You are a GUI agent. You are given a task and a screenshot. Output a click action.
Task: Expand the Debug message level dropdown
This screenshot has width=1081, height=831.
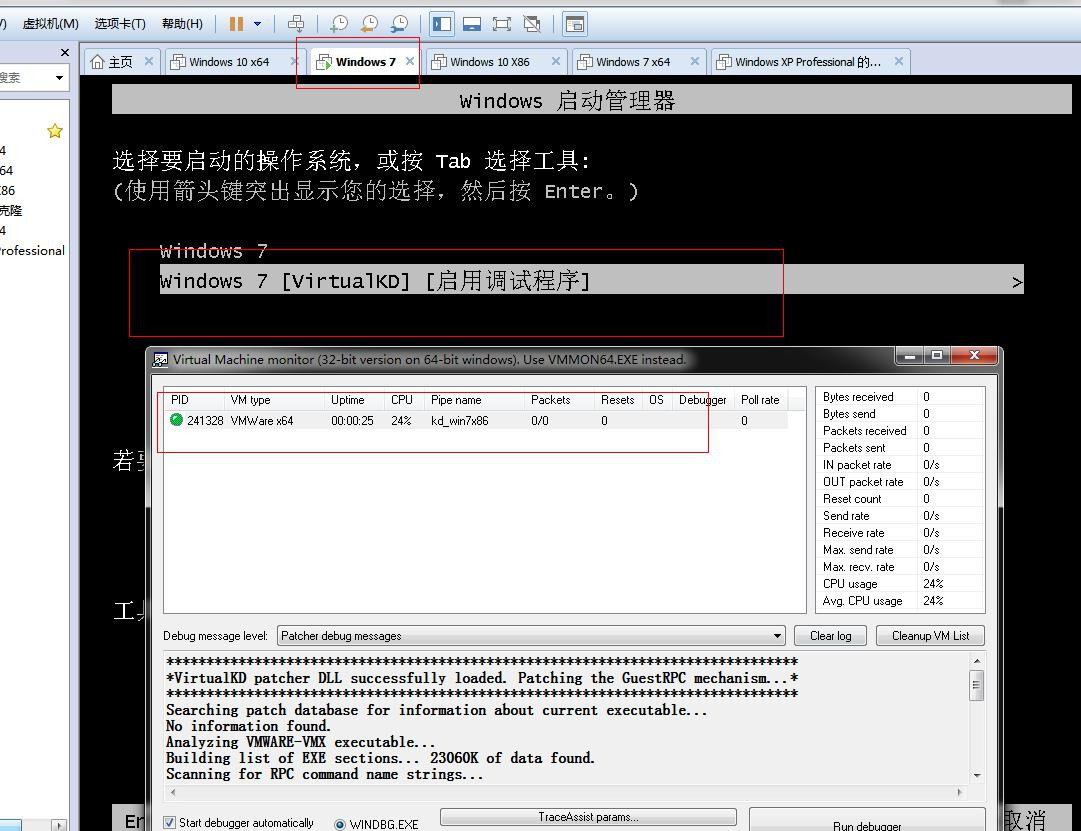click(778, 636)
